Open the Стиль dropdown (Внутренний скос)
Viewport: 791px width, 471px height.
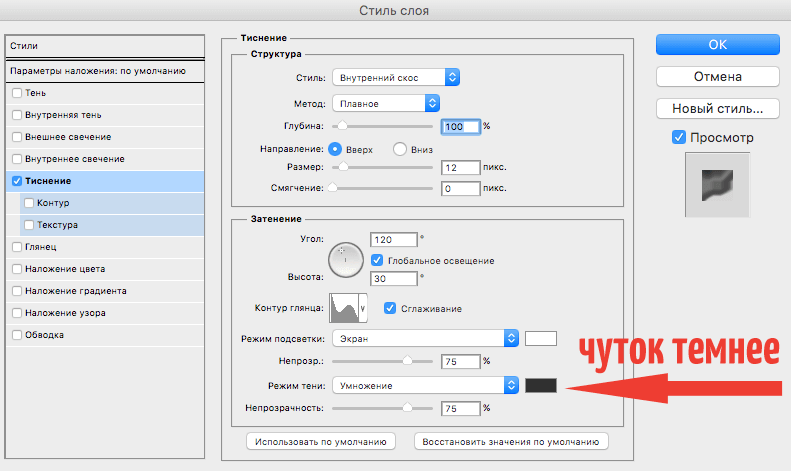pos(395,77)
